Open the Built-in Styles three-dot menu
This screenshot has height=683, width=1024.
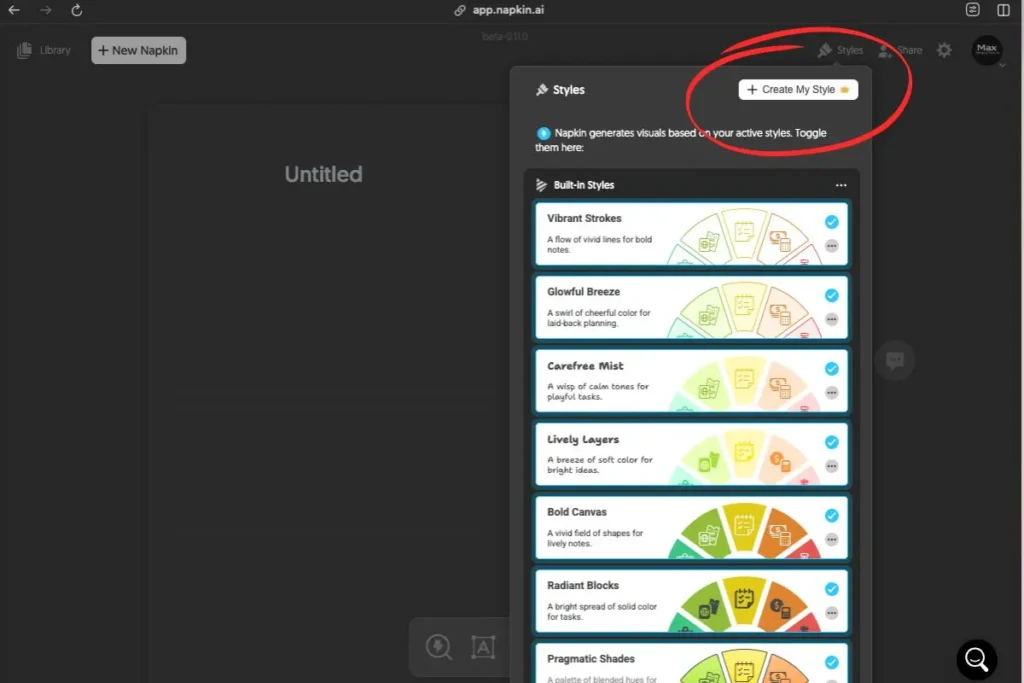point(841,185)
